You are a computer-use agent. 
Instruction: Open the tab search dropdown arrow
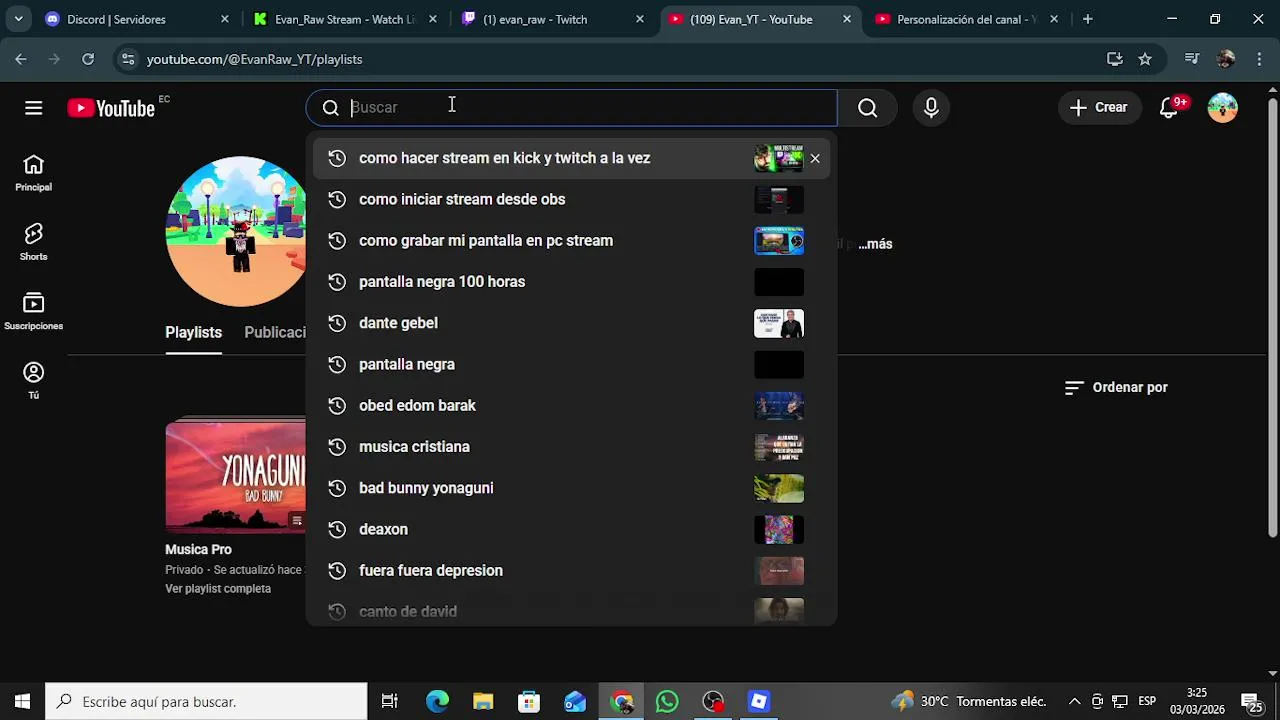click(x=18, y=19)
